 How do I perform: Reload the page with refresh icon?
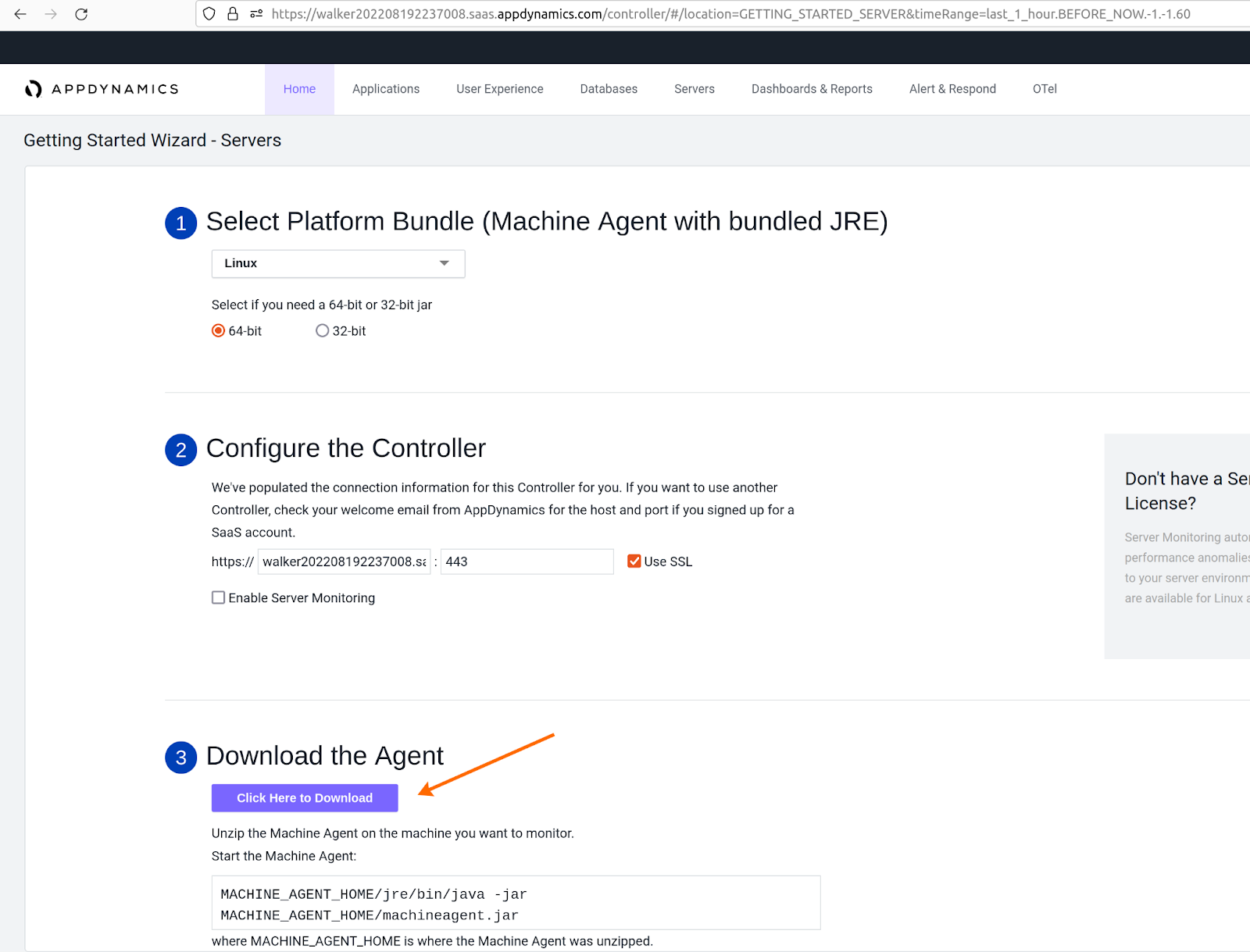[x=81, y=14]
